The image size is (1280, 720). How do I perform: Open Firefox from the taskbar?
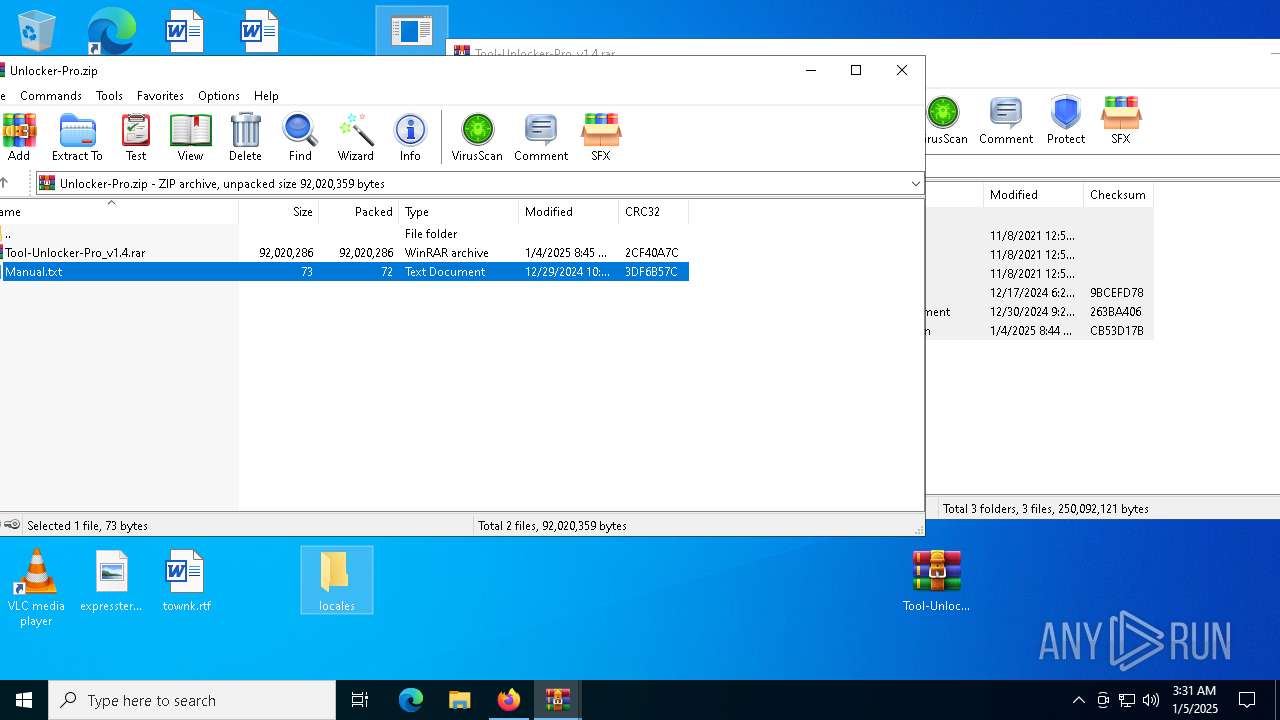(x=509, y=700)
